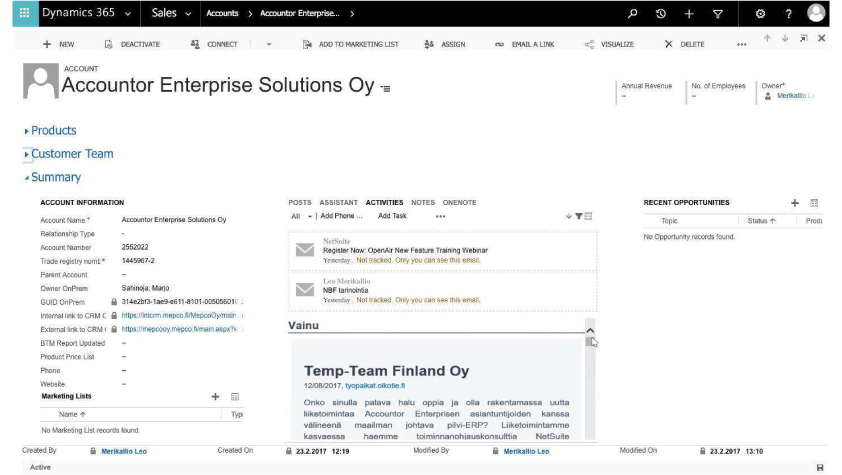Viewport: 842px width, 475px height.
Task: Go to next record down arrow
Action: (x=785, y=38)
